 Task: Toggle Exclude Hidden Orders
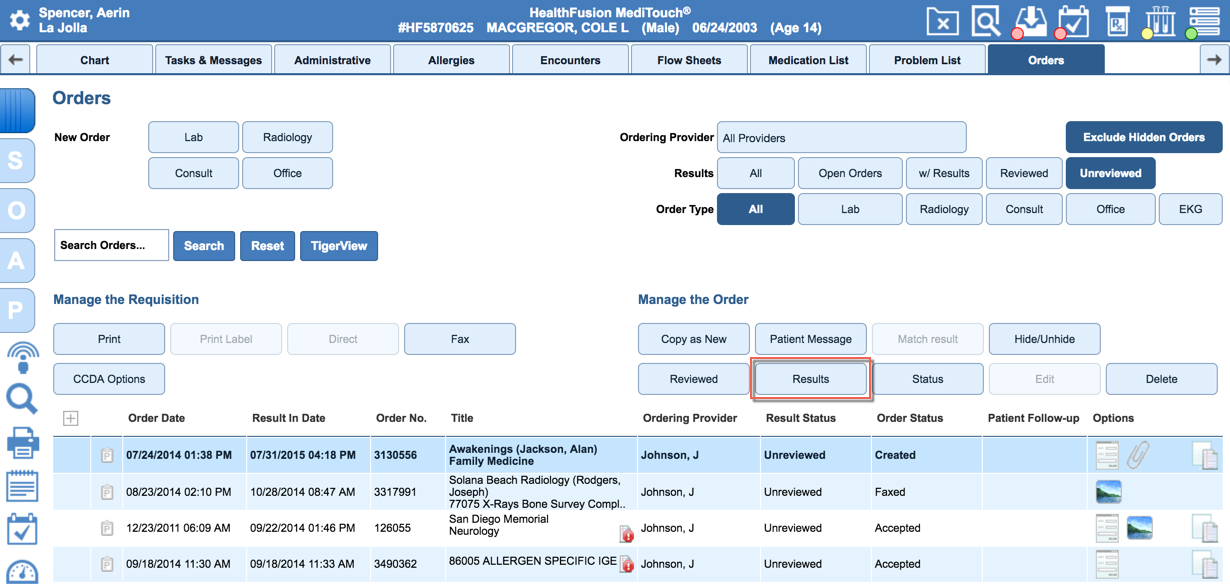click(1143, 137)
